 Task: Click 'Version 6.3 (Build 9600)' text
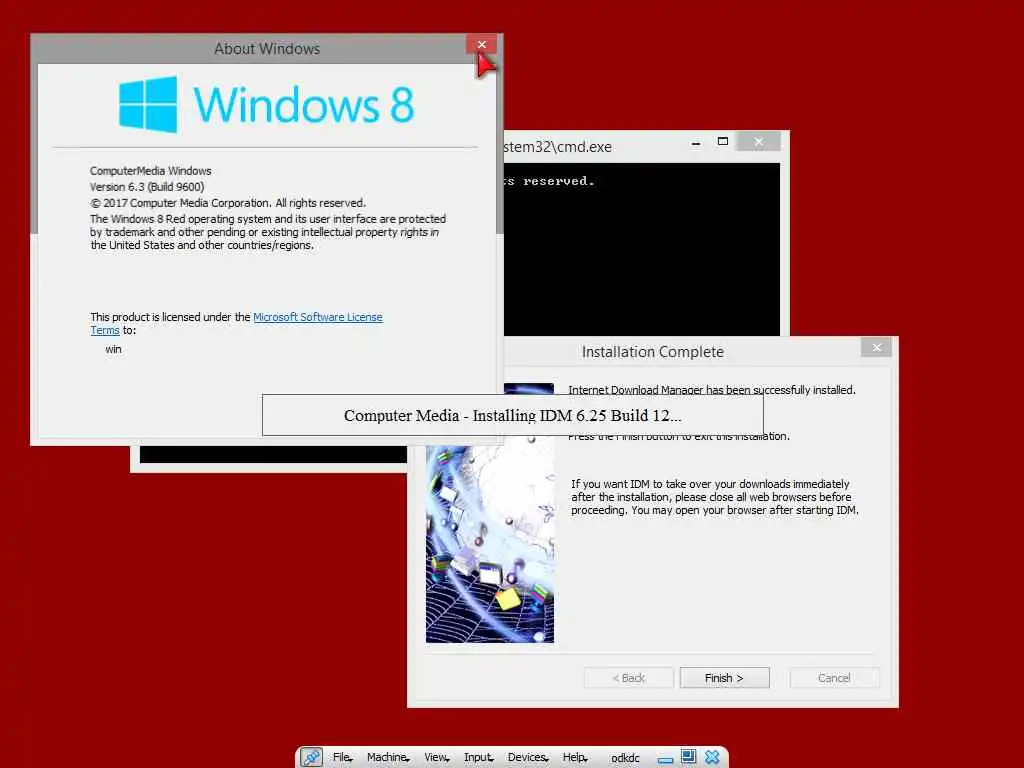pos(147,187)
